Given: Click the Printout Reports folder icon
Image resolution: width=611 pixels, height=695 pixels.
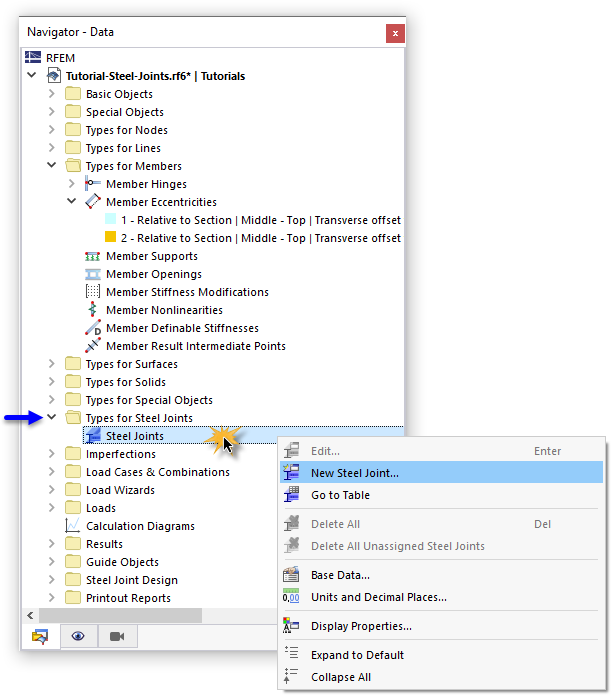Looking at the screenshot, I should click(x=73, y=597).
